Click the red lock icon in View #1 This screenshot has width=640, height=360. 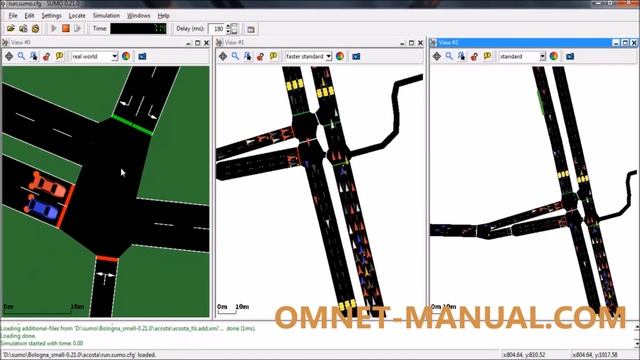tap(260, 56)
